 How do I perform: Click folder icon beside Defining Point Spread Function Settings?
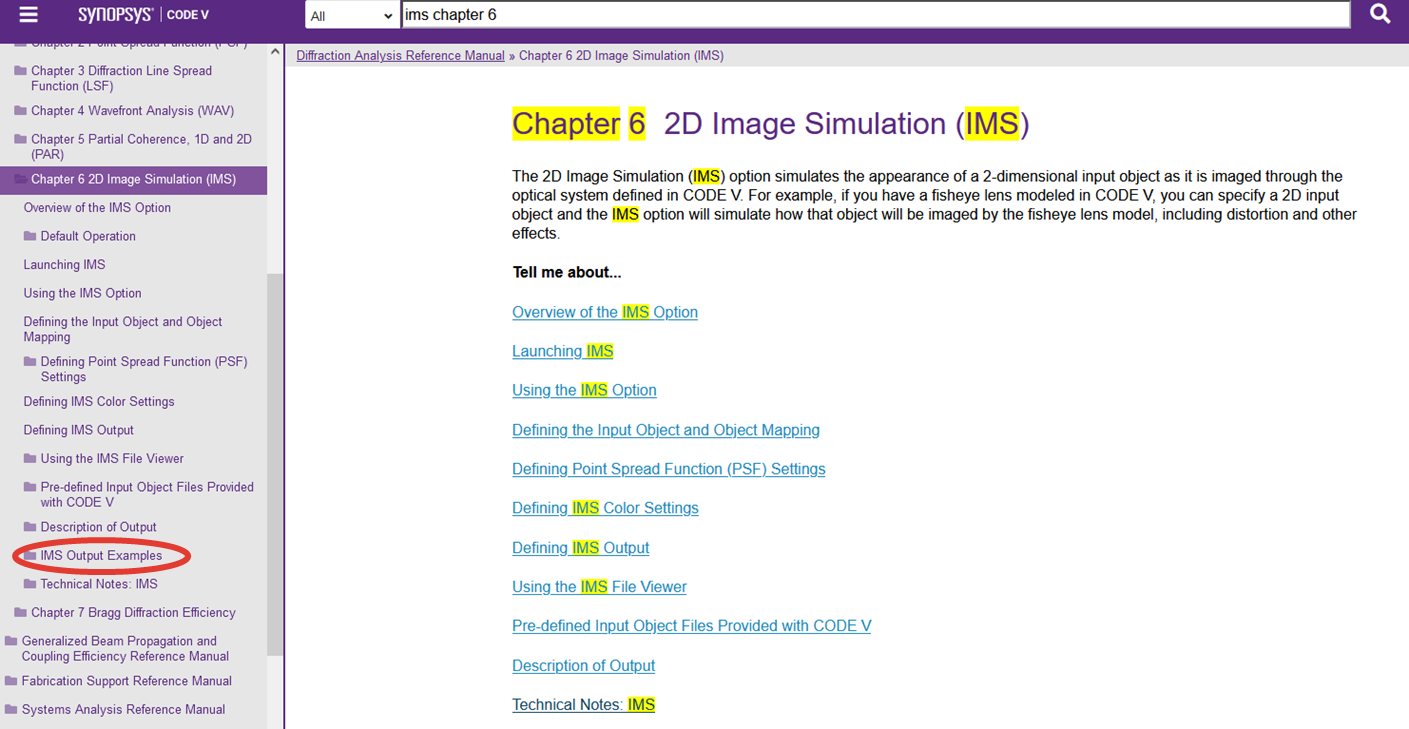pos(30,362)
